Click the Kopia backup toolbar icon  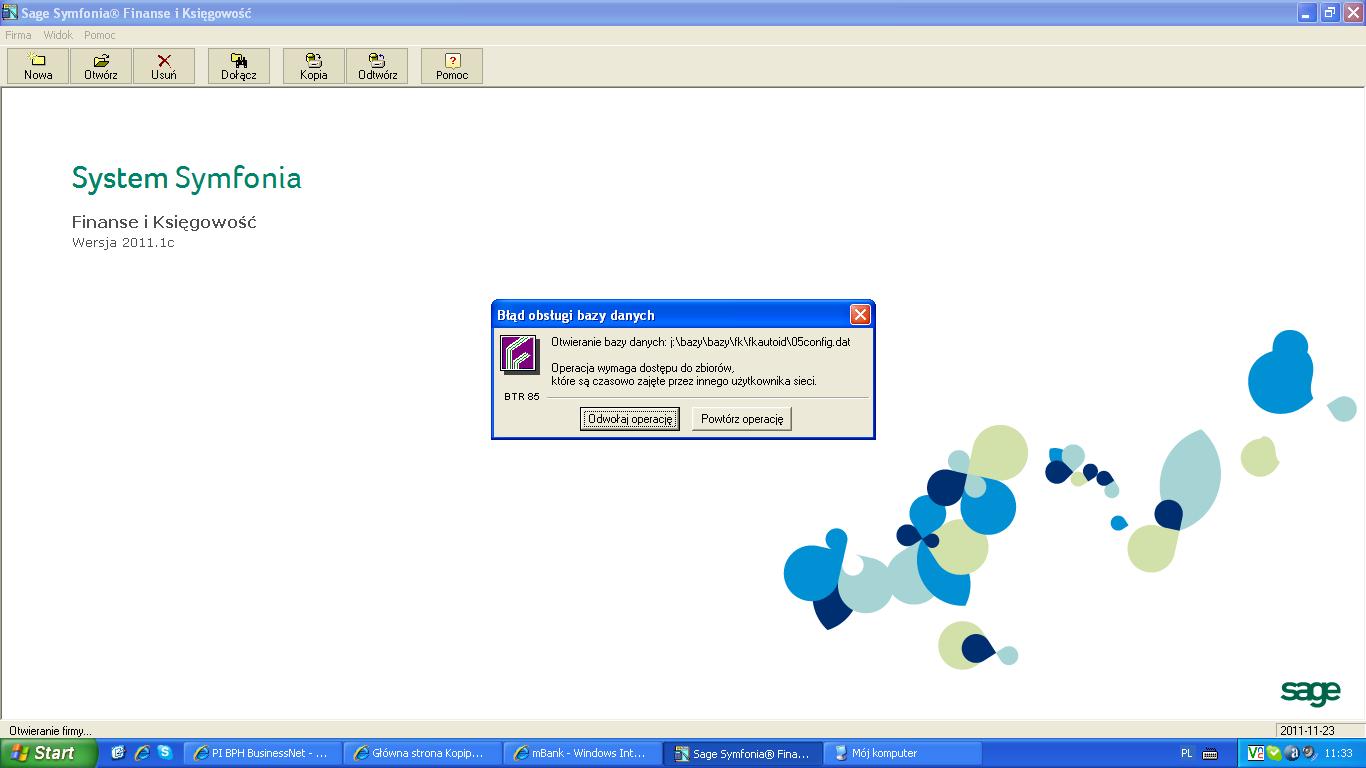314,66
